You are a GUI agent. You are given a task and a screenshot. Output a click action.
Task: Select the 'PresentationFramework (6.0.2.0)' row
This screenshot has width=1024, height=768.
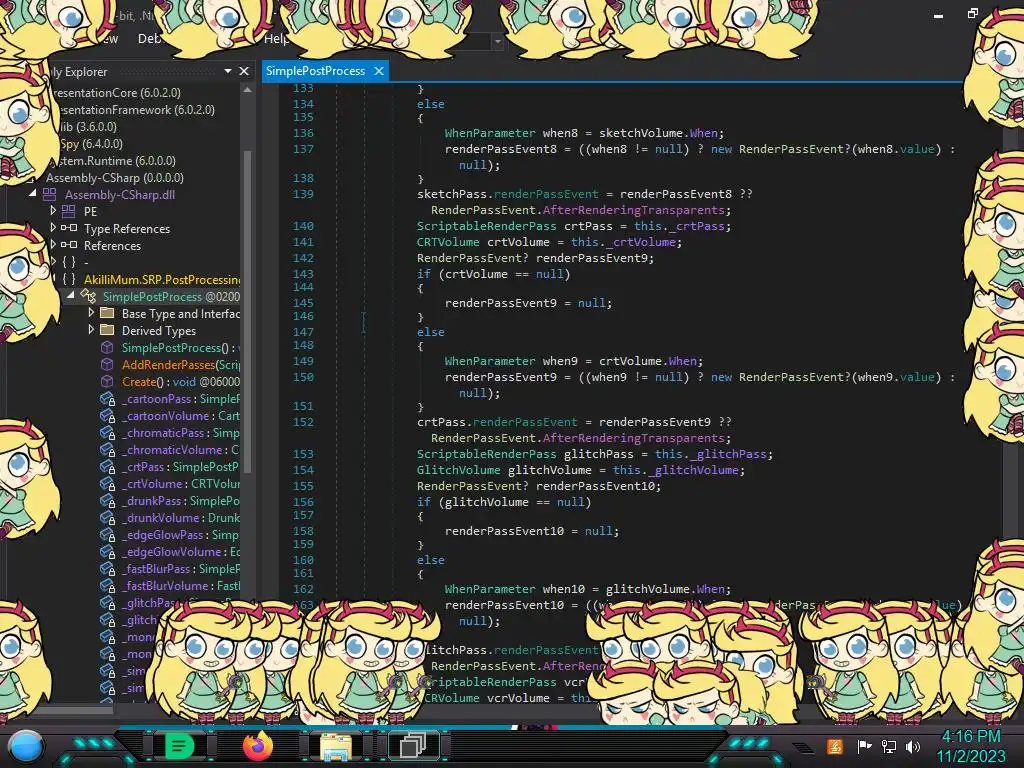coord(135,110)
